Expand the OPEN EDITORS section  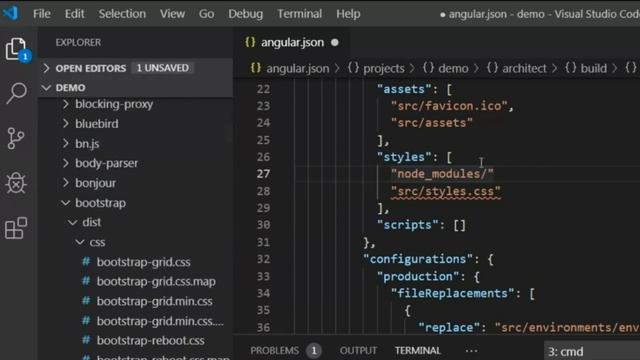click(46, 68)
